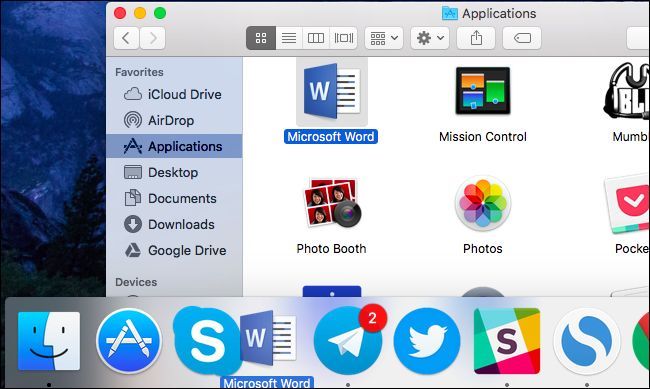
Task: Go back in Finder history
Action: pos(126,38)
